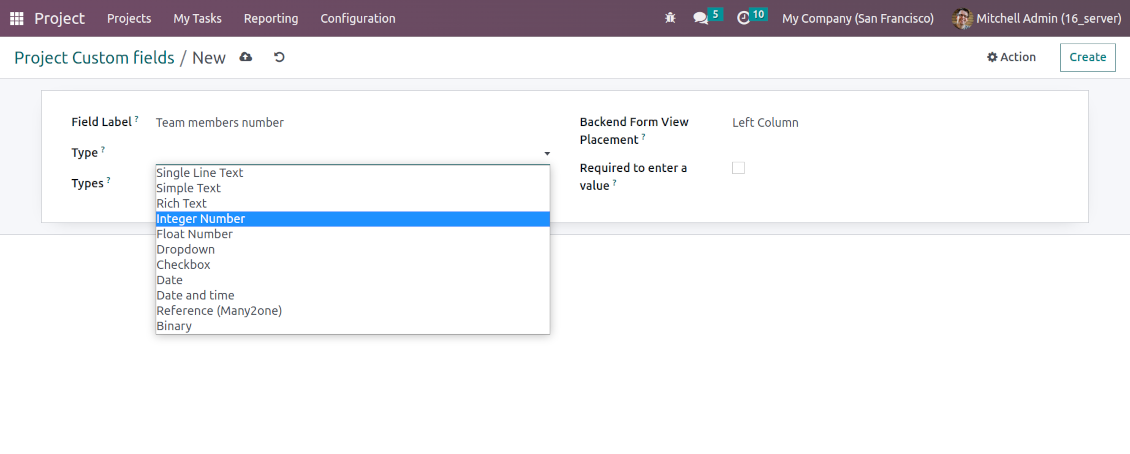Open the Configuration menu
Image resolution: width=1130 pixels, height=454 pixels.
point(358,18)
